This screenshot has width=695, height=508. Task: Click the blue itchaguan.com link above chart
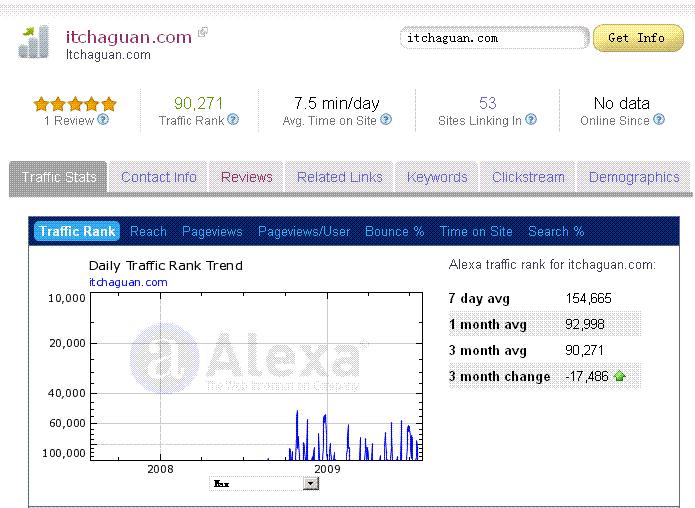click(x=128, y=282)
